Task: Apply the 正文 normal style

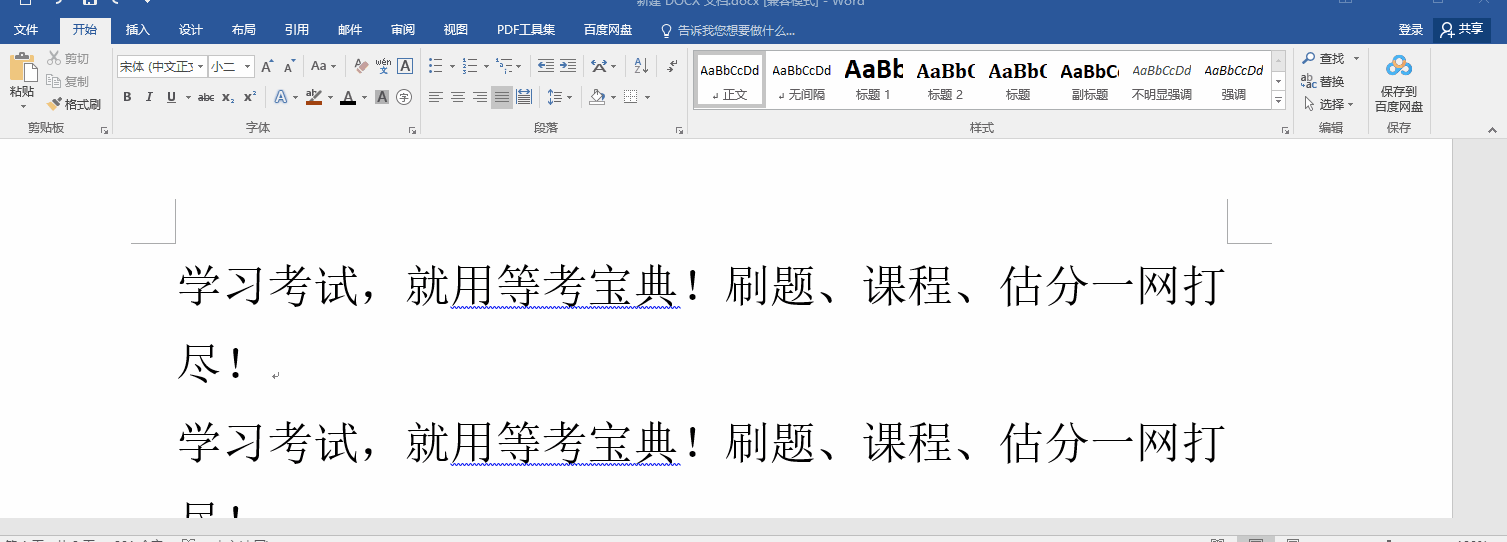Action: (x=729, y=80)
